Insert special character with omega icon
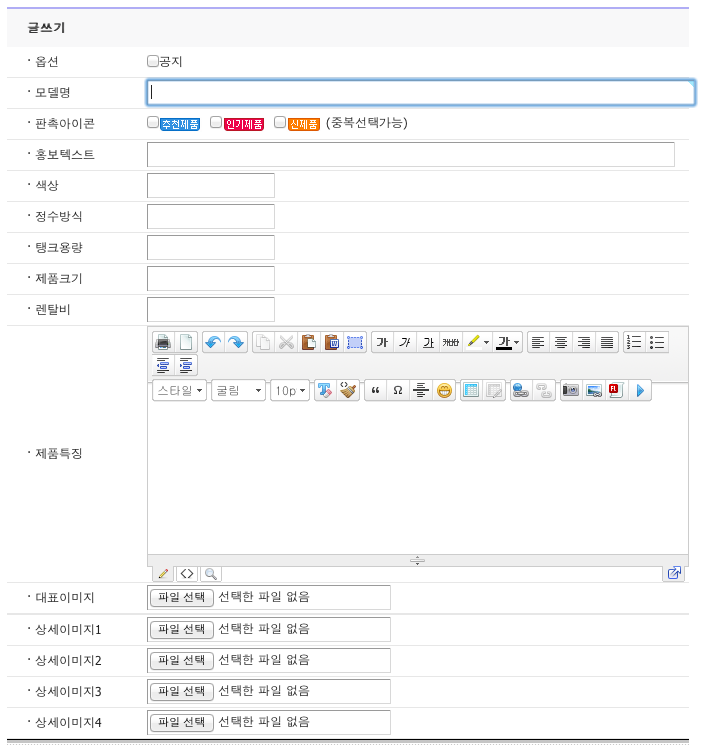This screenshot has width=707, height=752. click(x=398, y=391)
